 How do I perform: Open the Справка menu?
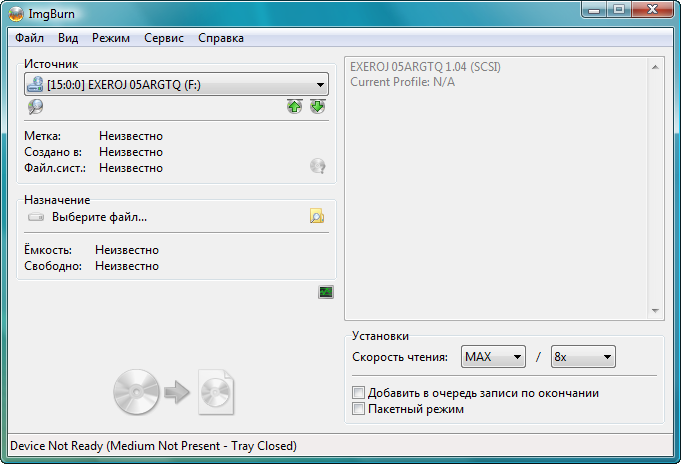click(221, 38)
